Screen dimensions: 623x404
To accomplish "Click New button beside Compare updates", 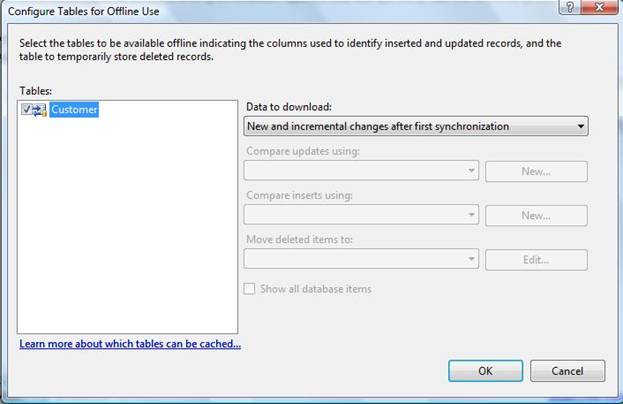I will (x=536, y=172).
